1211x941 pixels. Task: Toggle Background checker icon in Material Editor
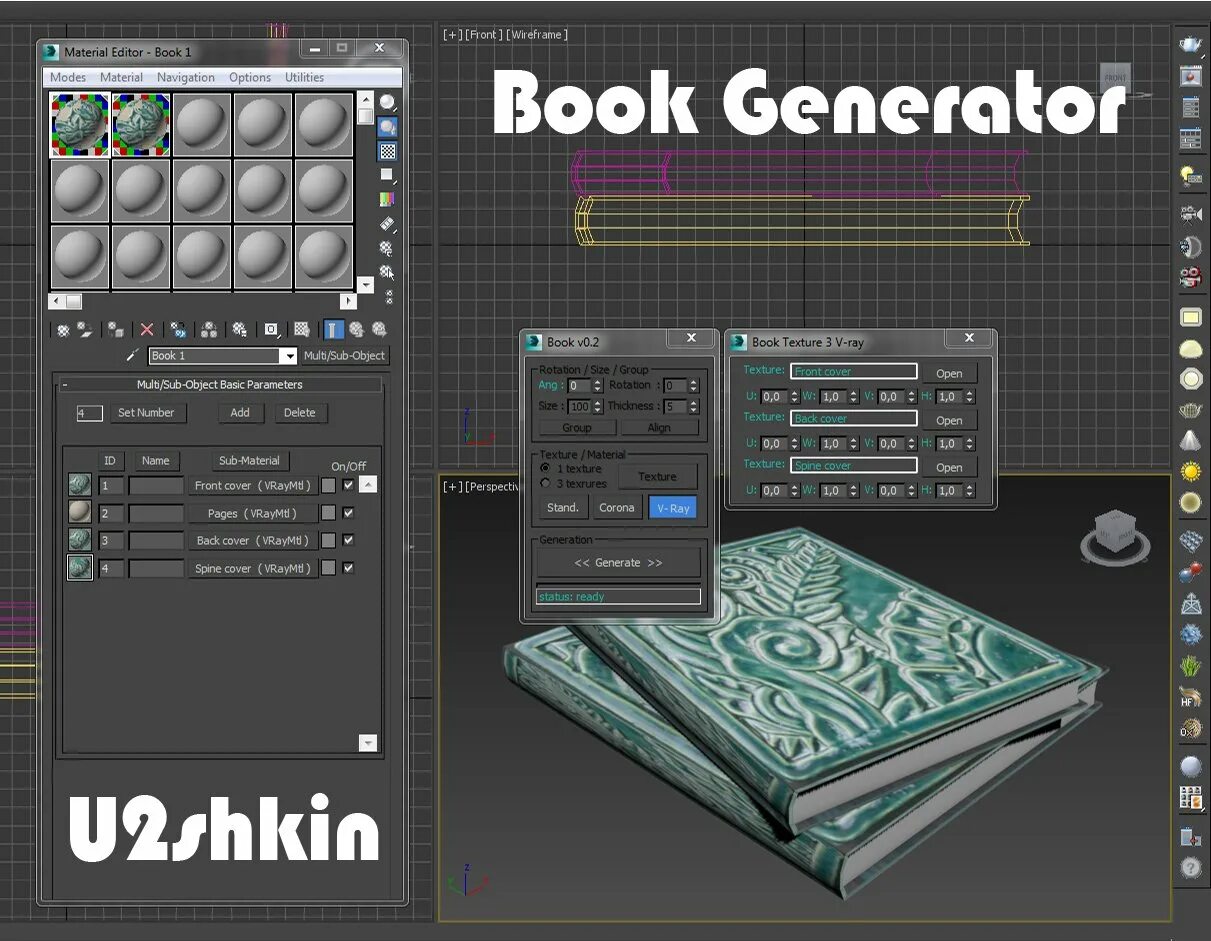[x=387, y=151]
